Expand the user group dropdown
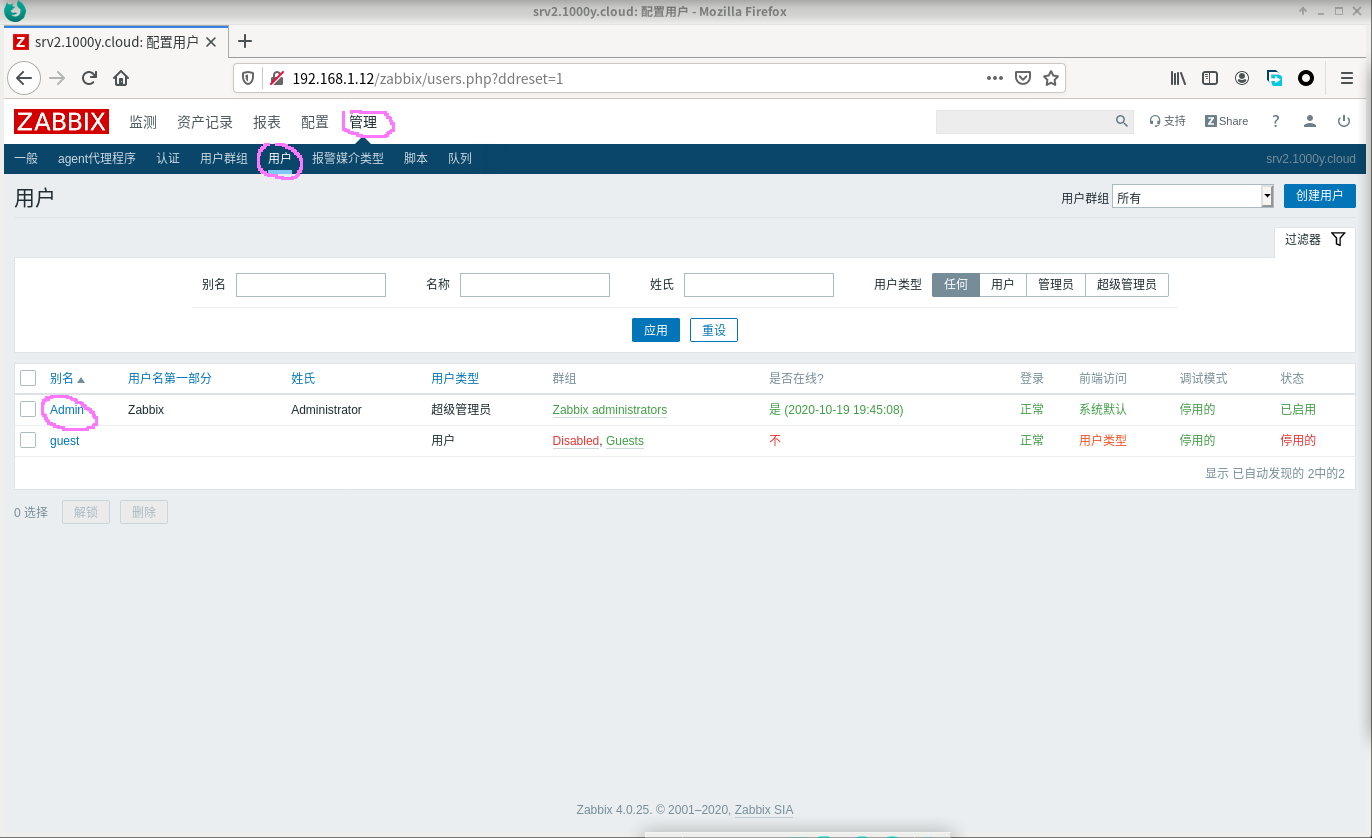Viewport: 1372px width, 838px height. (1266, 197)
